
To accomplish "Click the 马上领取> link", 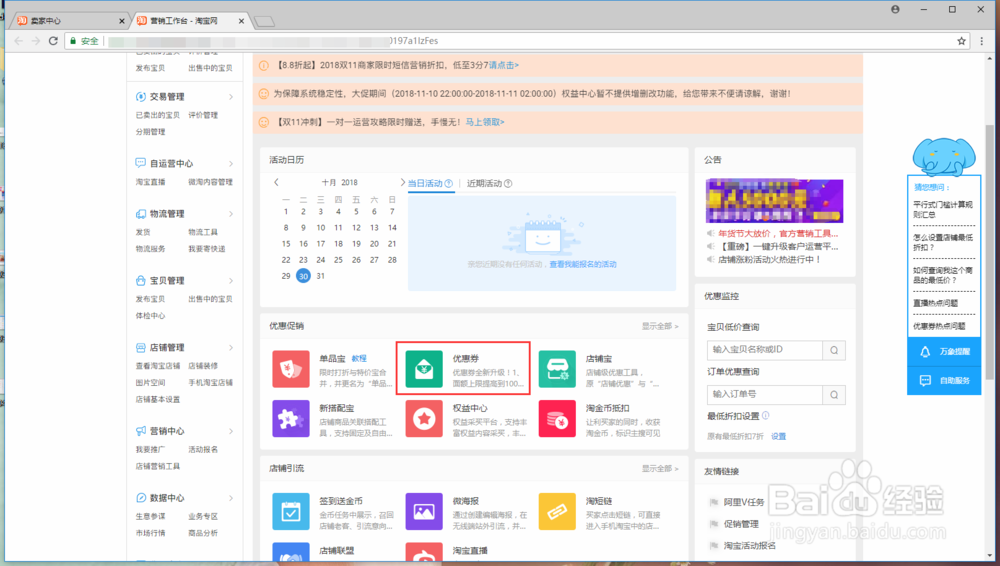I will pyautogui.click(x=485, y=122).
